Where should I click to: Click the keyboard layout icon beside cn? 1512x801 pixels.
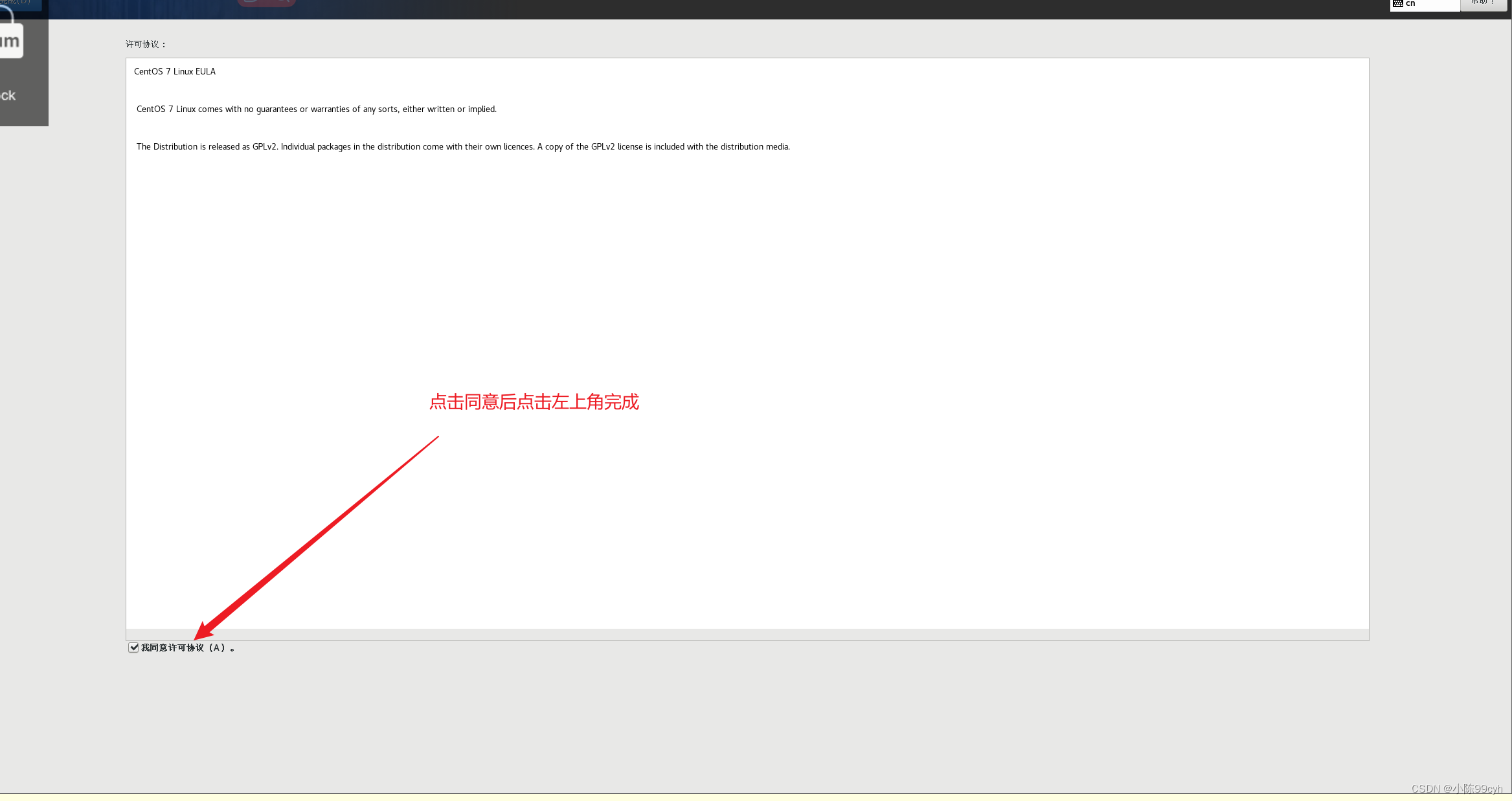click(x=1398, y=3)
